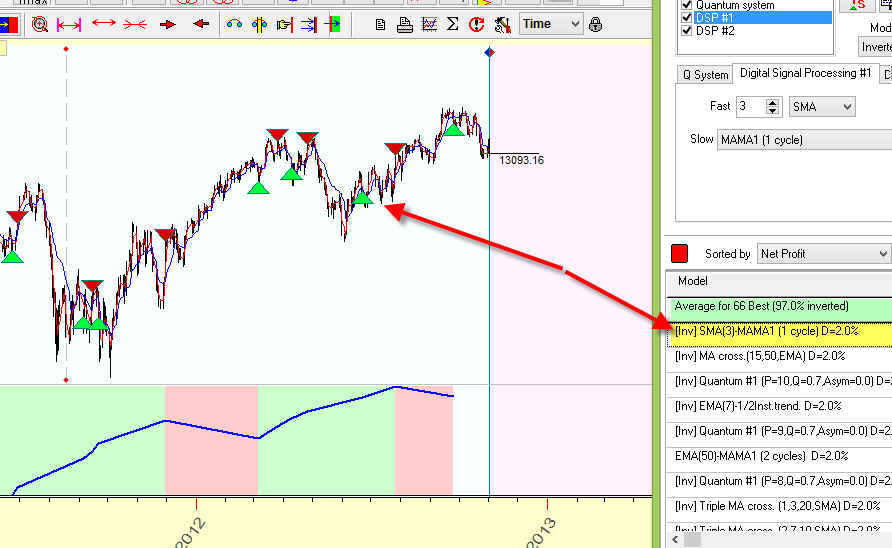This screenshot has height=548, width=892.
Task: Click the padlock icon beside Time dropdown
Action: [597, 24]
